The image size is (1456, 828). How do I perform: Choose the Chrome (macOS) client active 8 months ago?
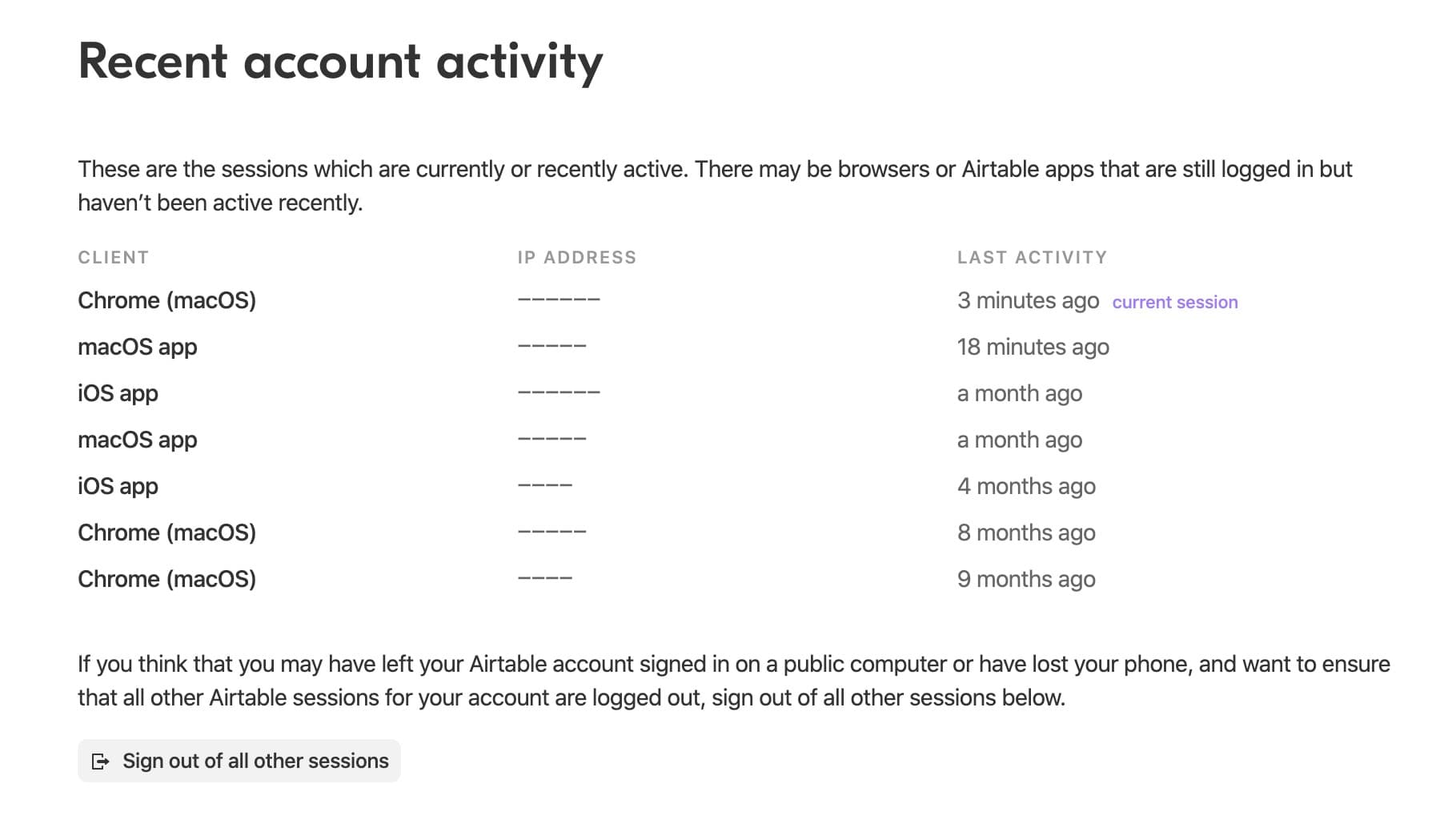pyautogui.click(x=166, y=533)
